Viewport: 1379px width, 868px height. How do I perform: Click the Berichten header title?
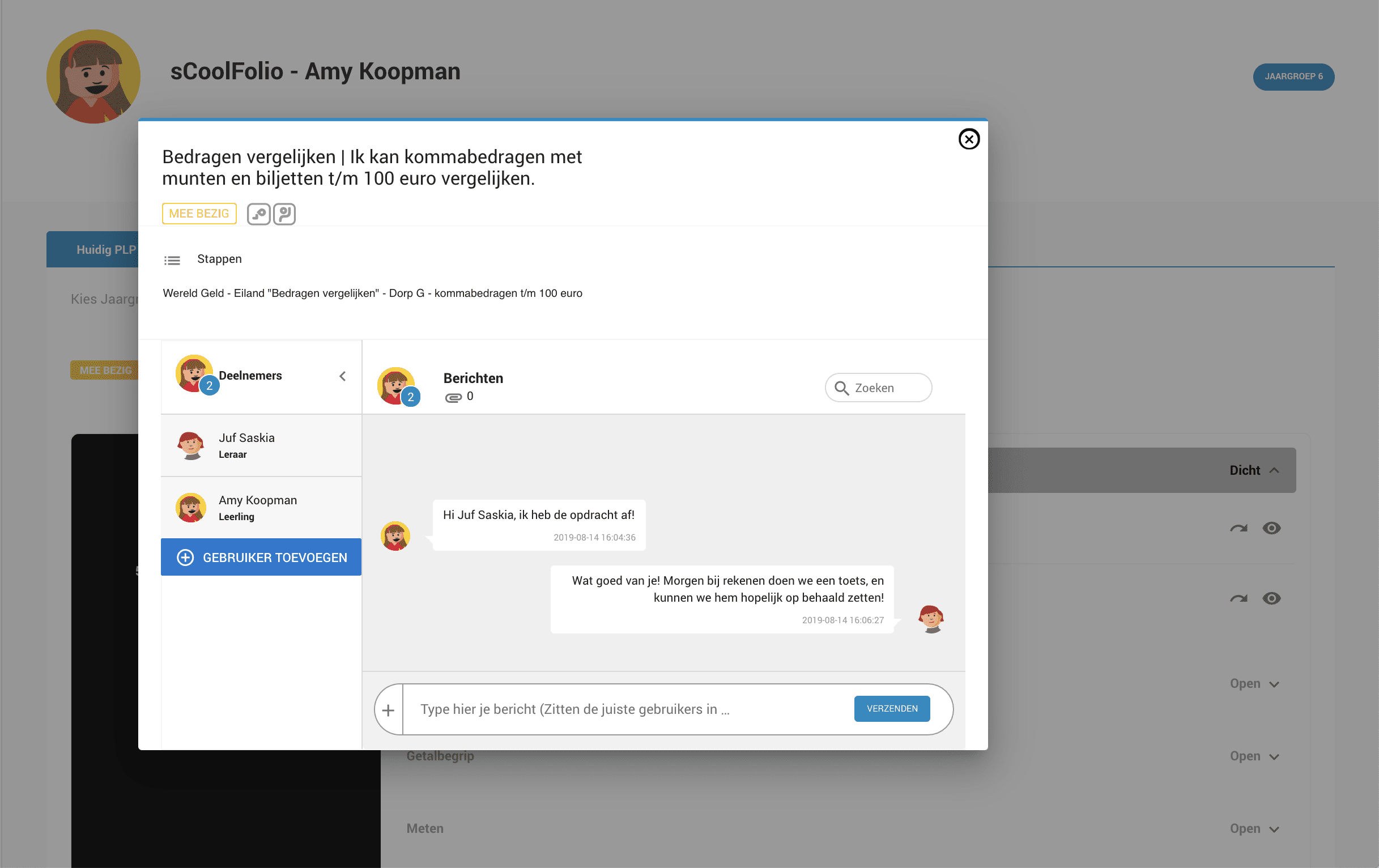coord(473,378)
